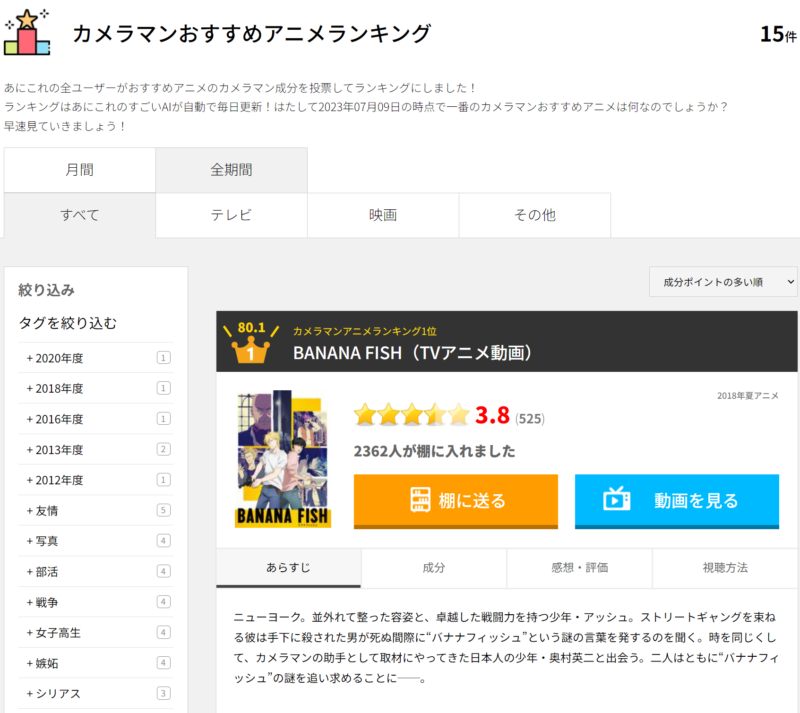Click the orange 棚に送る button
The image size is (800, 713).
click(456, 501)
